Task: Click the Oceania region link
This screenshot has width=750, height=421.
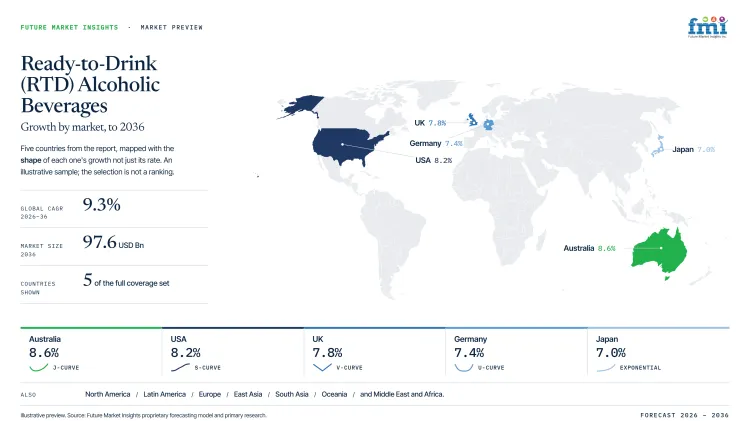Action: point(334,394)
